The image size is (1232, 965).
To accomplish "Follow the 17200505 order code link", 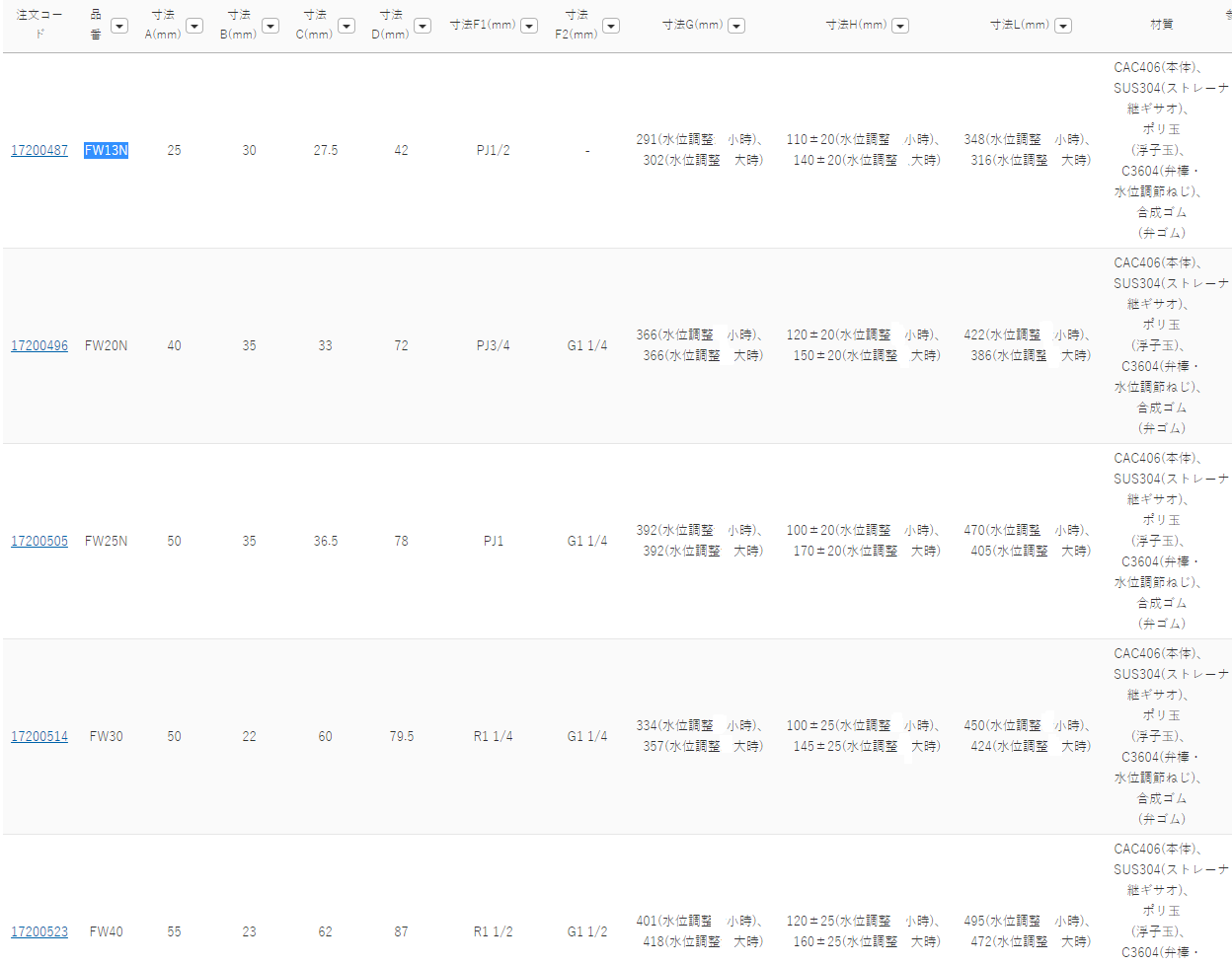I will tap(39, 542).
